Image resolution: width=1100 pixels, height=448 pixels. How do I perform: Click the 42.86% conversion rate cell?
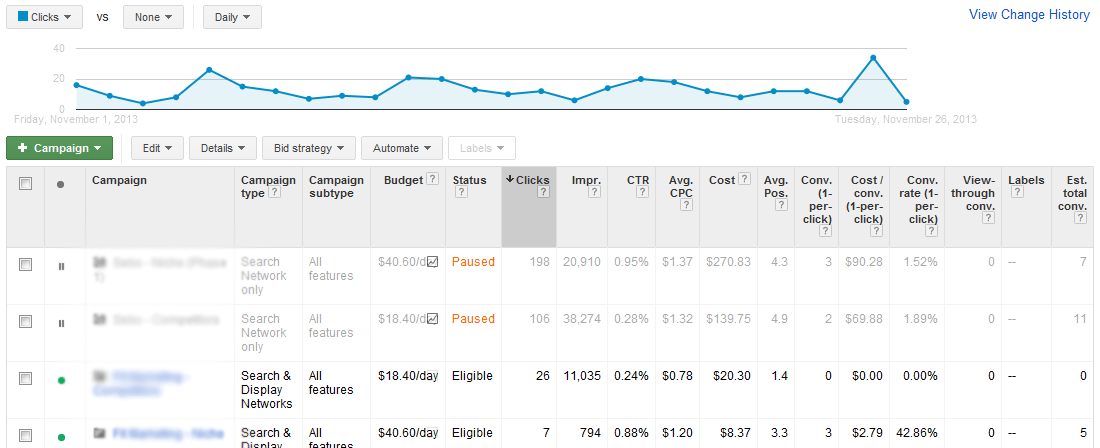tap(915, 433)
